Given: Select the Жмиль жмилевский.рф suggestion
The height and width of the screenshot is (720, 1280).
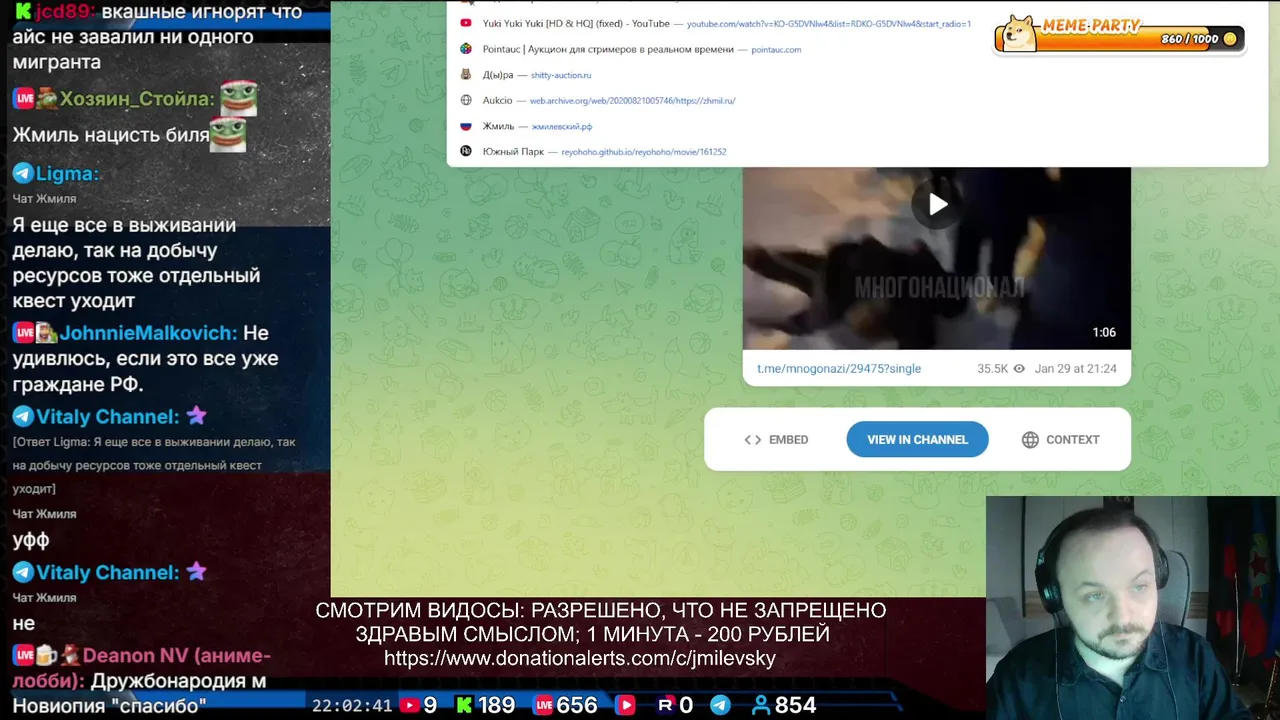Looking at the screenshot, I should point(857,126).
